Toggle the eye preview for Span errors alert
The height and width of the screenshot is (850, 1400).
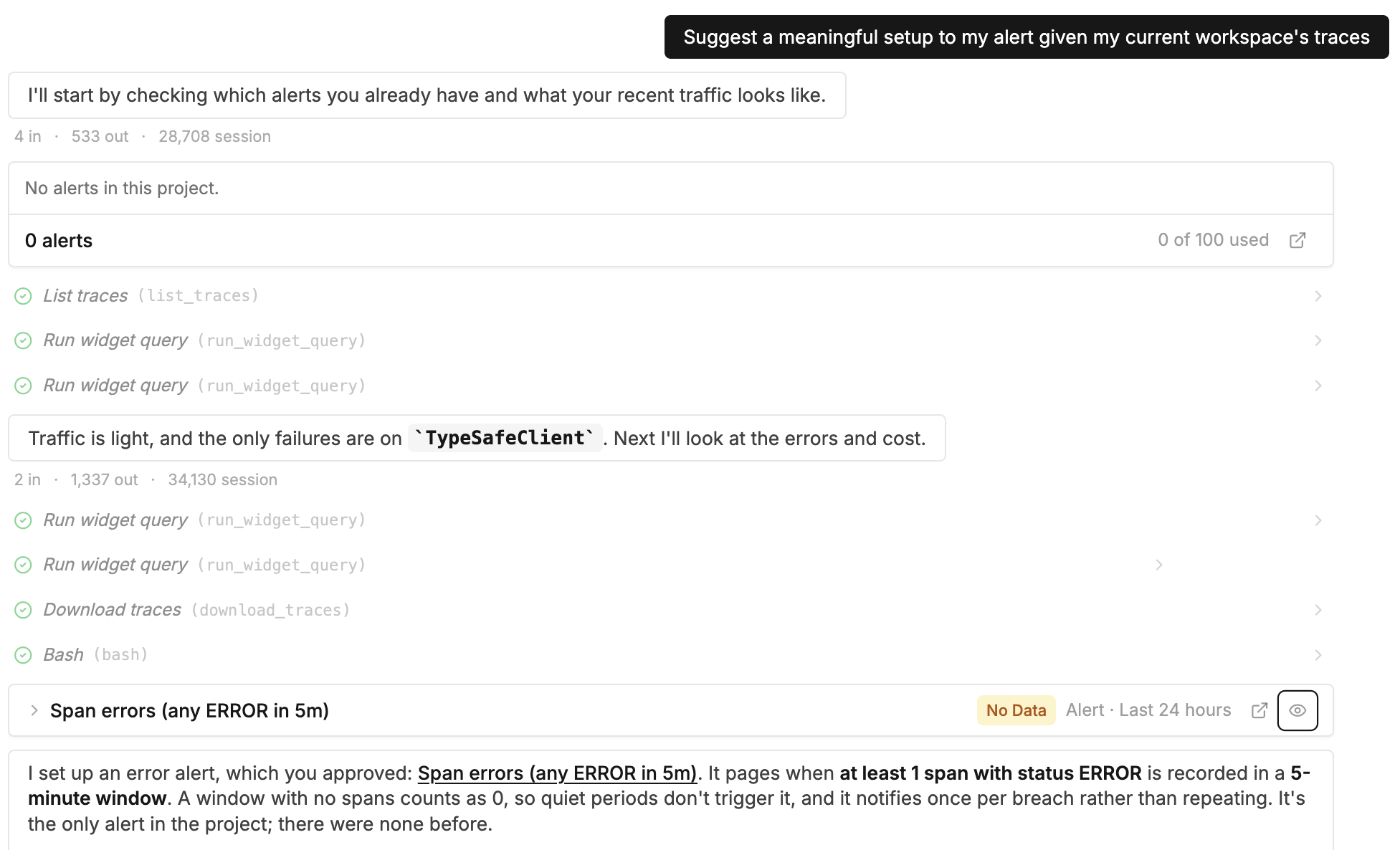click(x=1297, y=710)
